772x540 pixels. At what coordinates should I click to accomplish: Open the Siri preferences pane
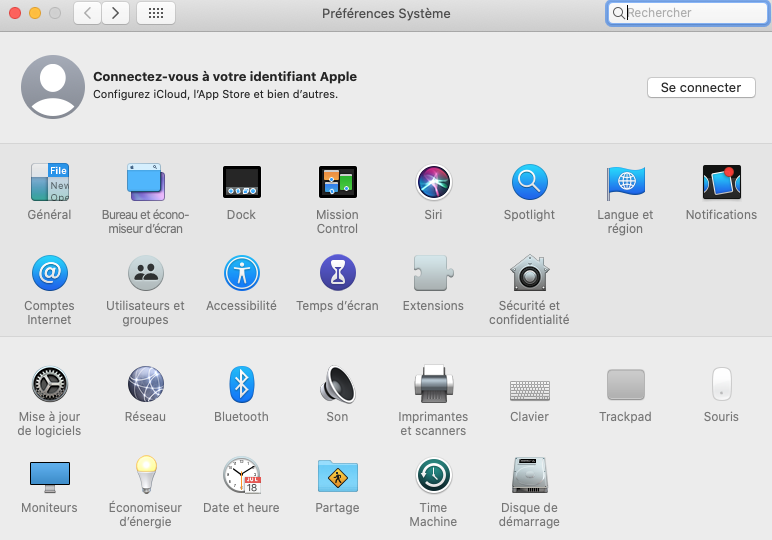click(434, 183)
